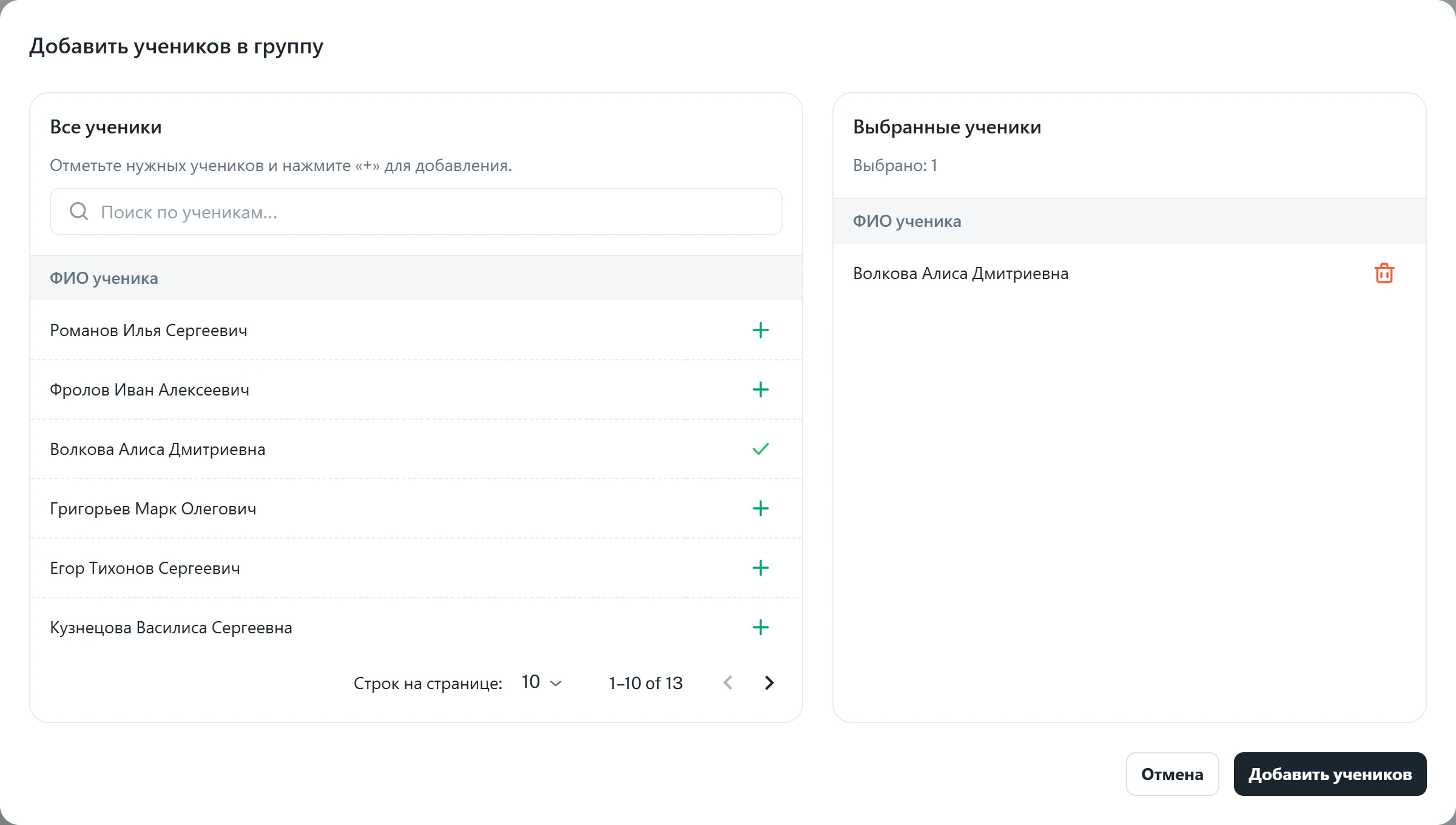Image resolution: width=1456 pixels, height=825 pixels.
Task: Add Романов Илья Сергеевич with plus icon
Action: coord(760,330)
